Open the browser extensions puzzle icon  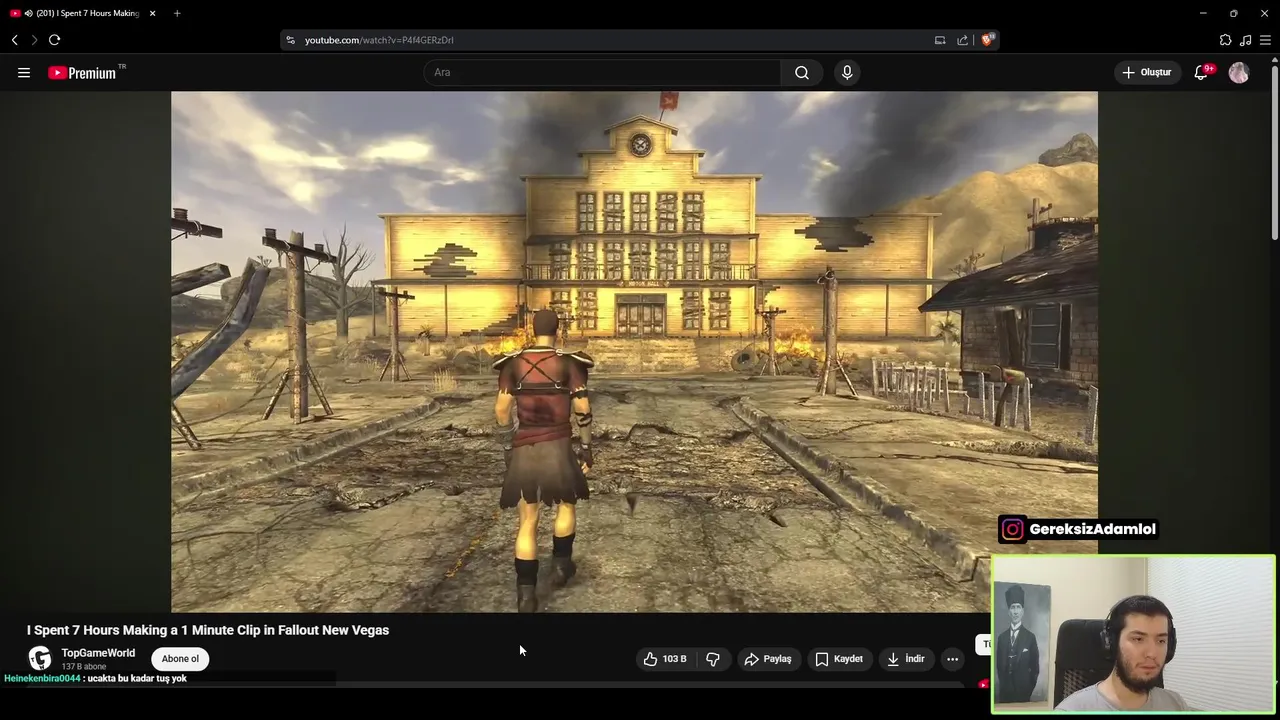(1225, 40)
